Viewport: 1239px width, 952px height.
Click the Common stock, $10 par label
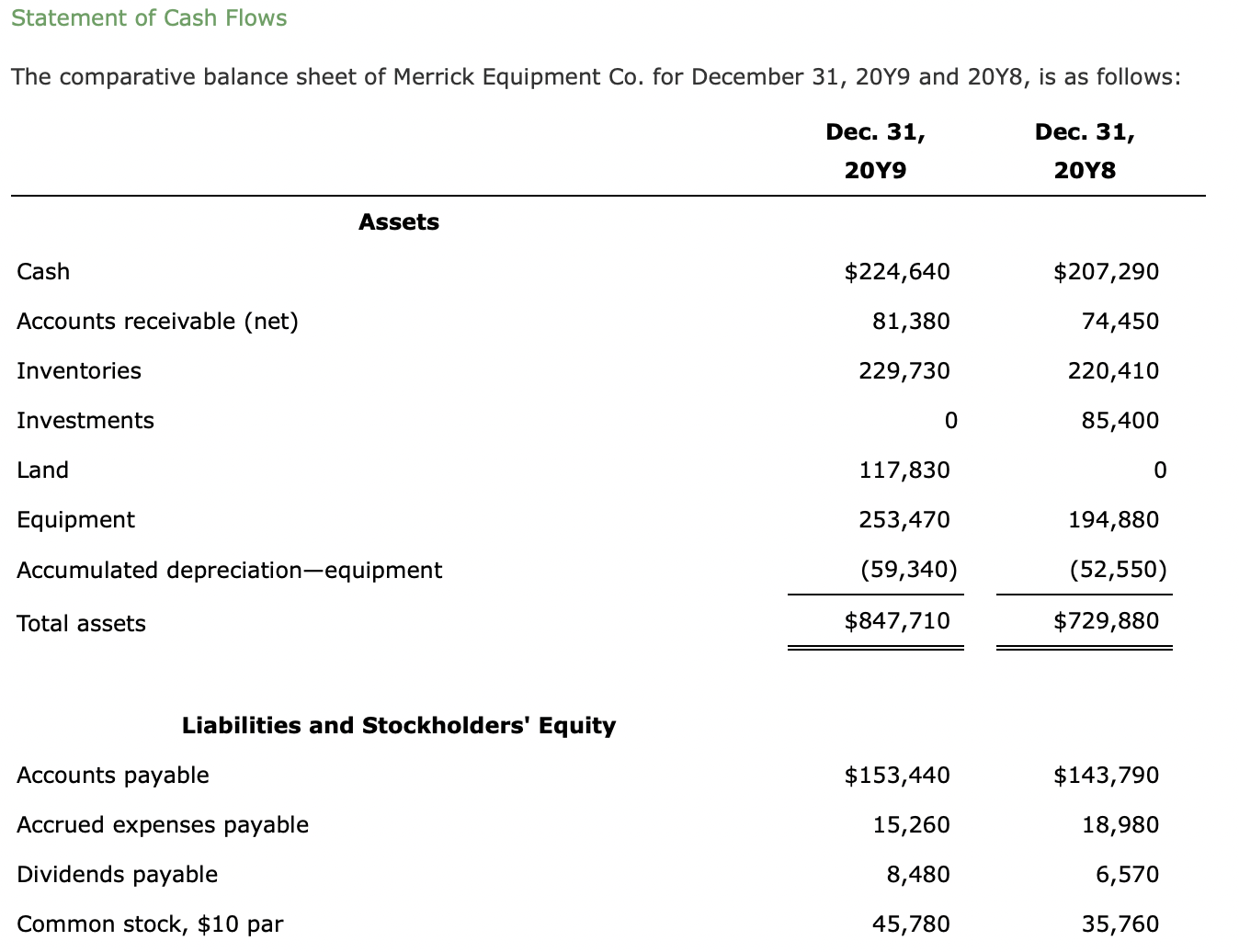150,924
